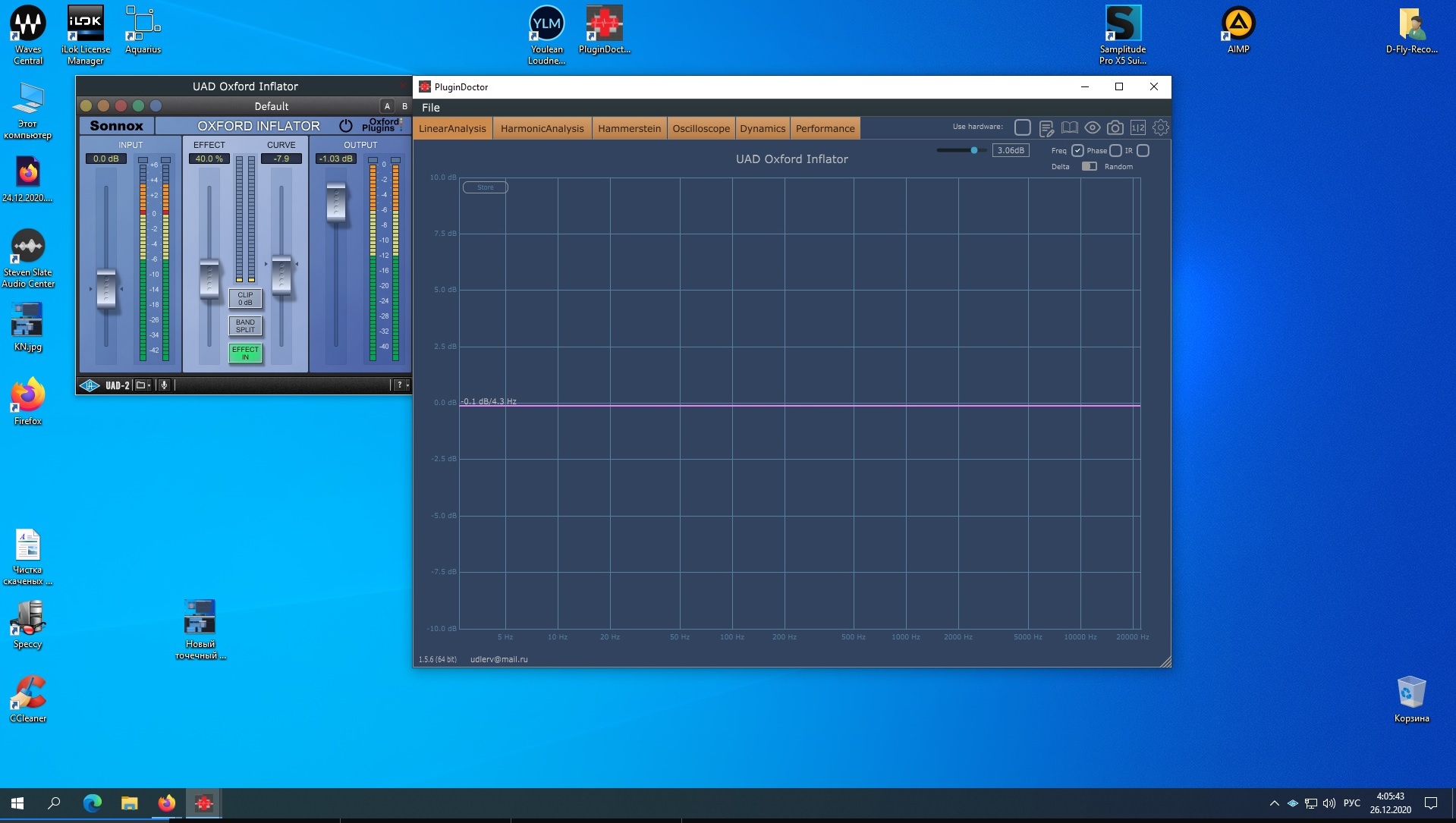Viewport: 1456px width, 823px height.
Task: Click the 1|2 channel icon
Action: click(x=1137, y=127)
